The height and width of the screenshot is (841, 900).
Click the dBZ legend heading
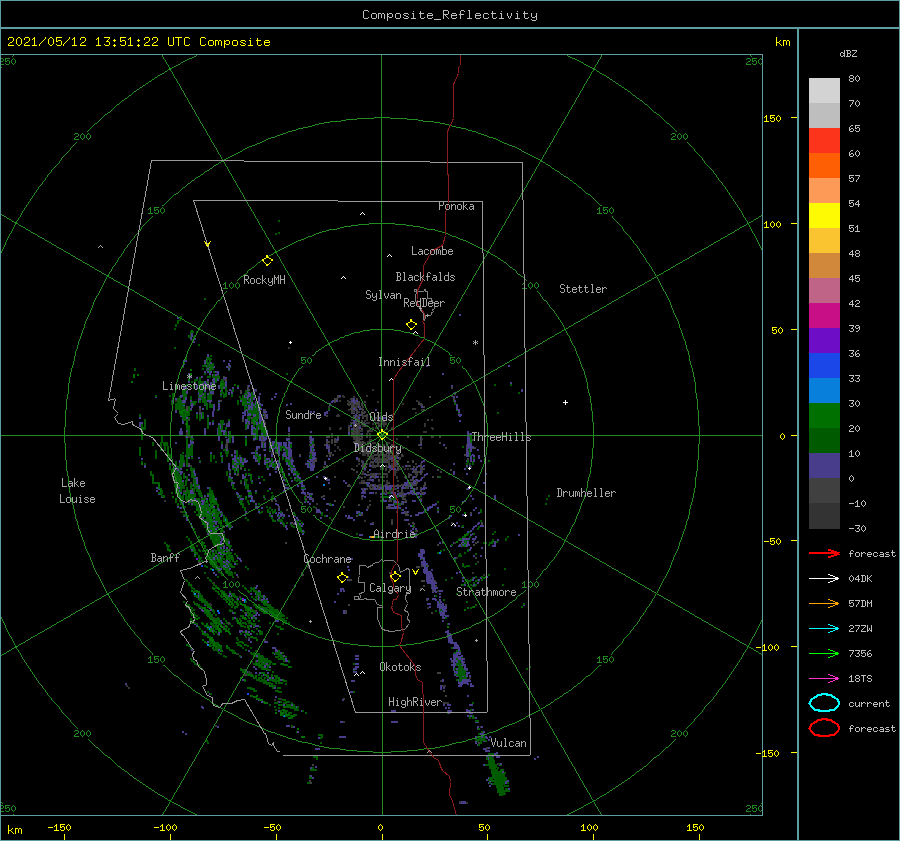(848, 54)
